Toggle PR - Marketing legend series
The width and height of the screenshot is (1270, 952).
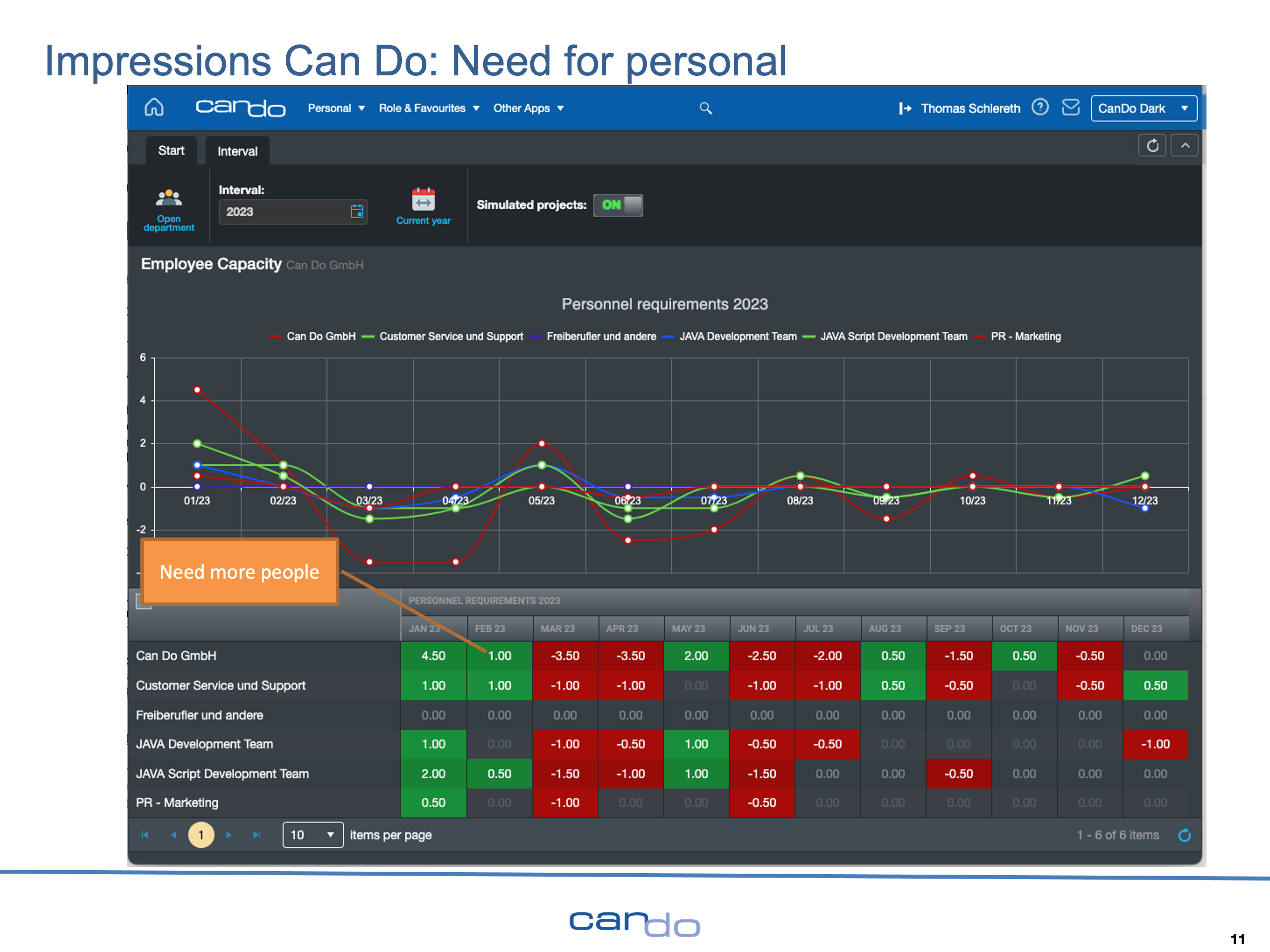tap(1017, 337)
